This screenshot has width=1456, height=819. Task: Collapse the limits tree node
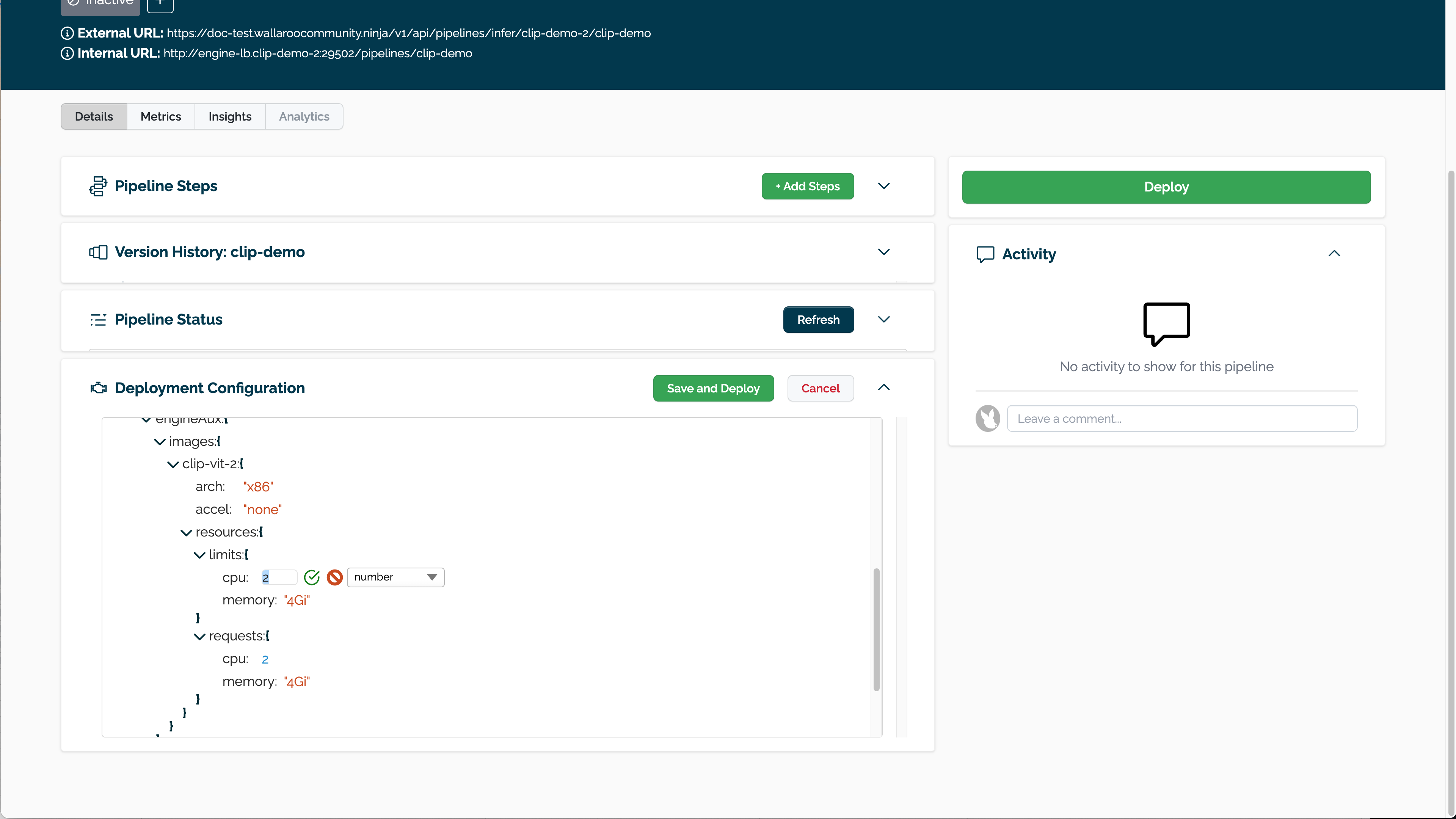pos(199,554)
